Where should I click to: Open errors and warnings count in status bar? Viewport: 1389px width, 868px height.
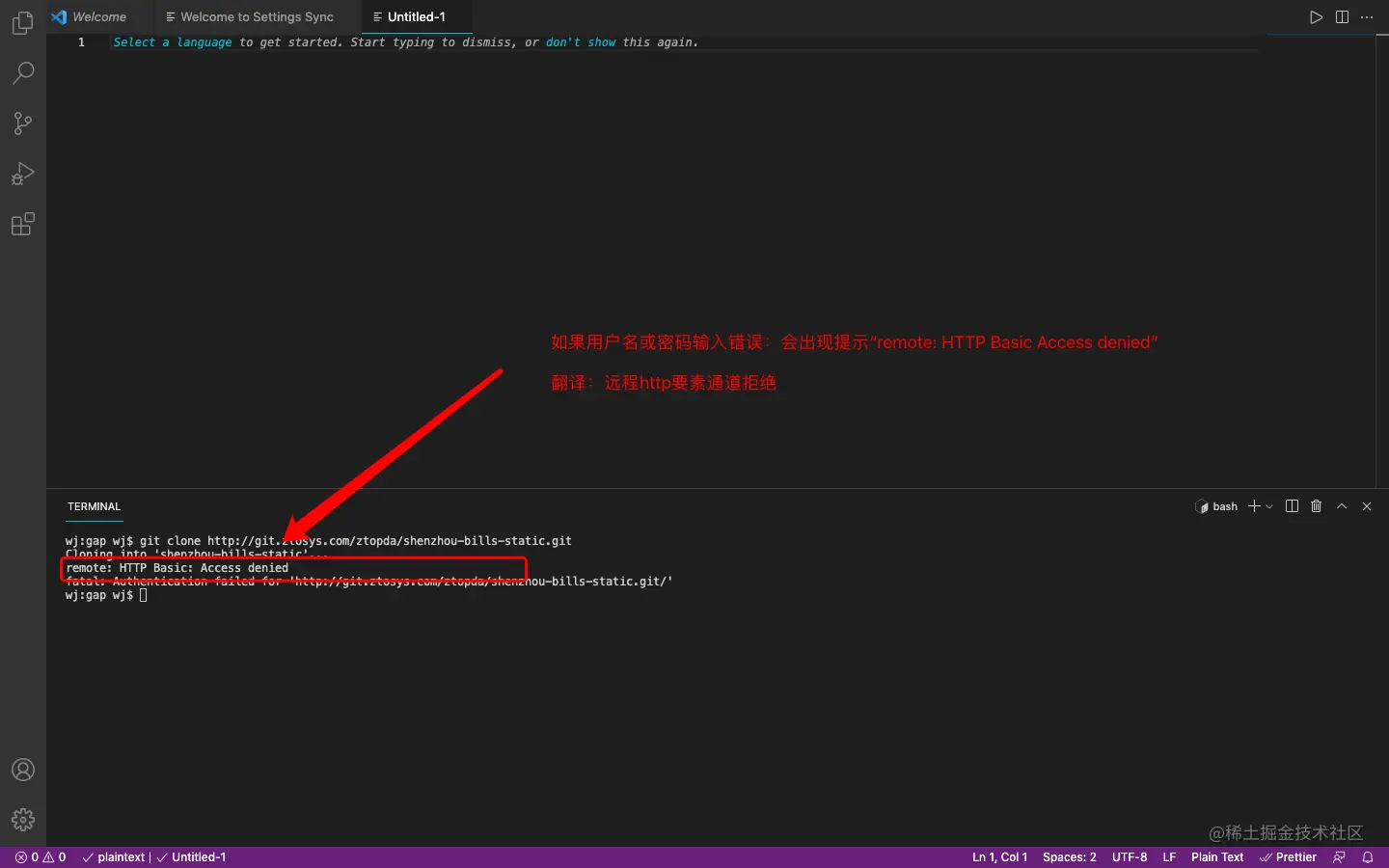pyautogui.click(x=41, y=857)
